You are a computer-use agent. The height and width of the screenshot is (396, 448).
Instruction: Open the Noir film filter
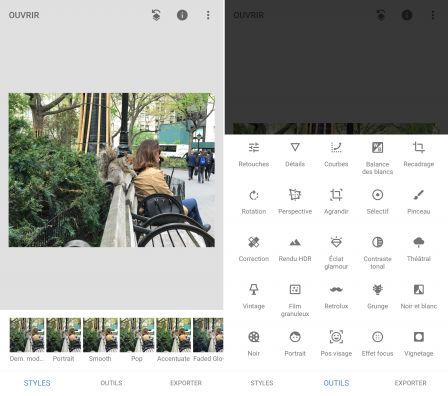[x=254, y=344]
